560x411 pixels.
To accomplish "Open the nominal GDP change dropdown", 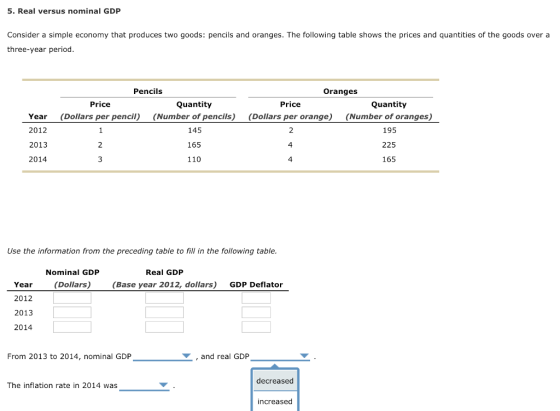I will tap(162, 356).
